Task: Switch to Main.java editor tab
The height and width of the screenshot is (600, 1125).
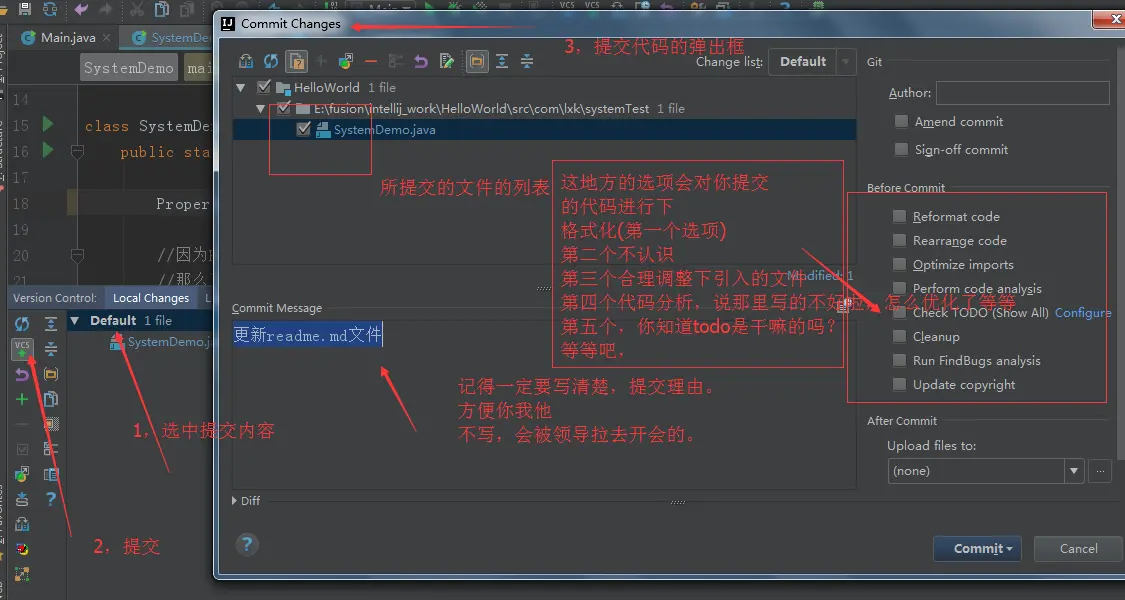Action: pyautogui.click(x=68, y=37)
